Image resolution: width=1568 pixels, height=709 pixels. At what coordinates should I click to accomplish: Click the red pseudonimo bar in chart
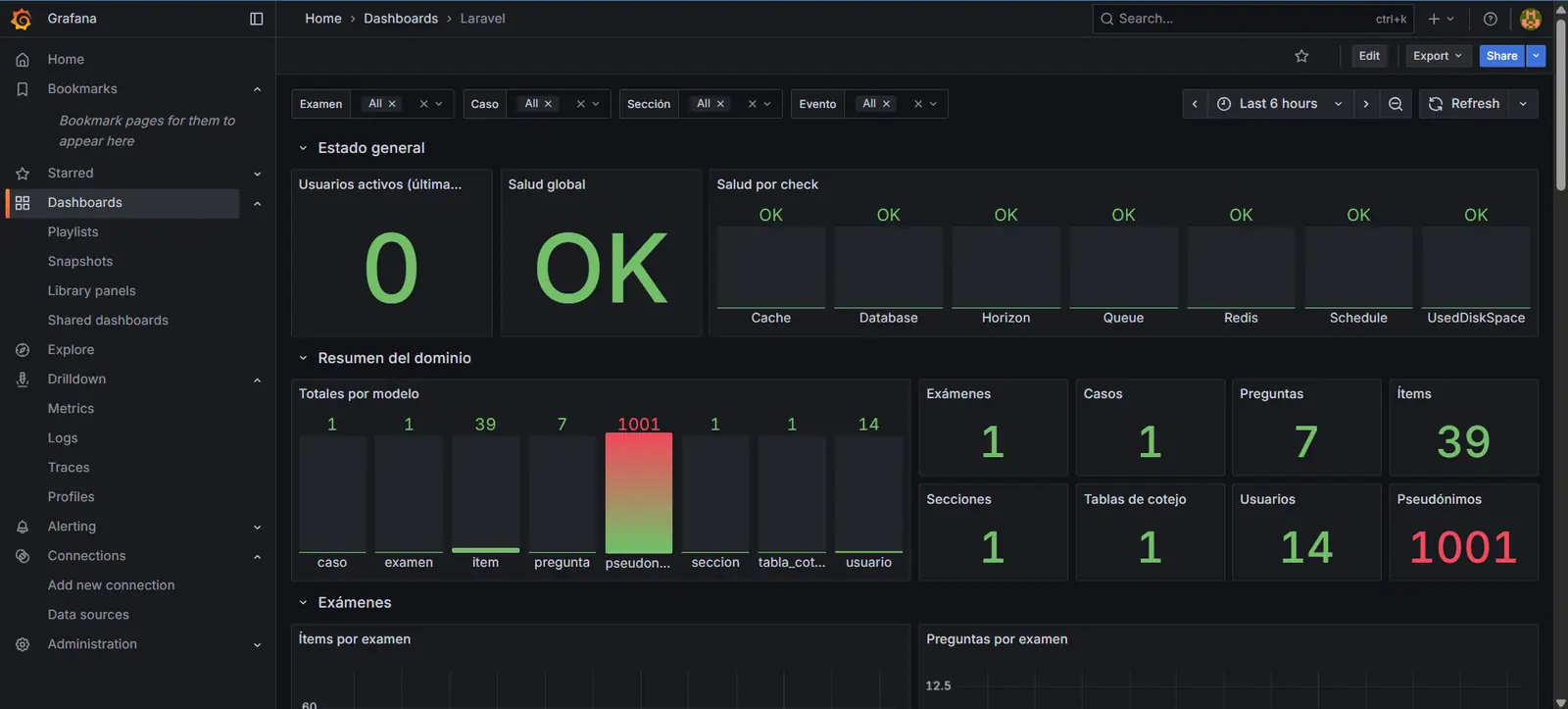coord(639,493)
